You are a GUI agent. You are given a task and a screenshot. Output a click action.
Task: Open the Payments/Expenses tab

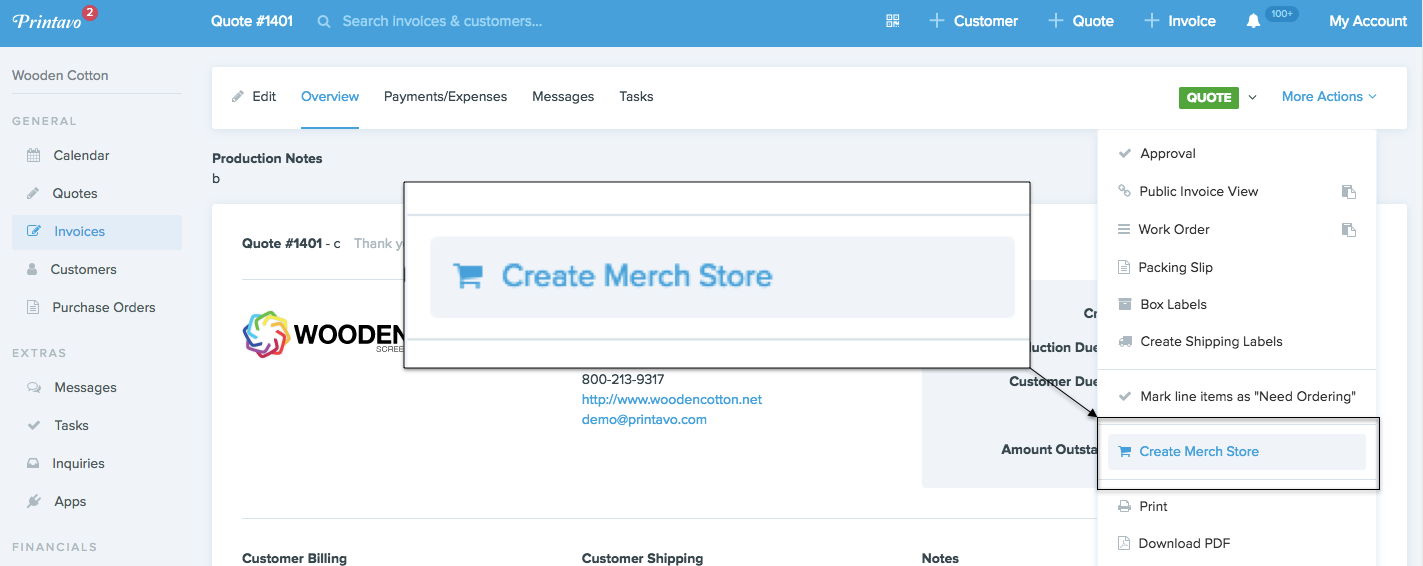[445, 96]
